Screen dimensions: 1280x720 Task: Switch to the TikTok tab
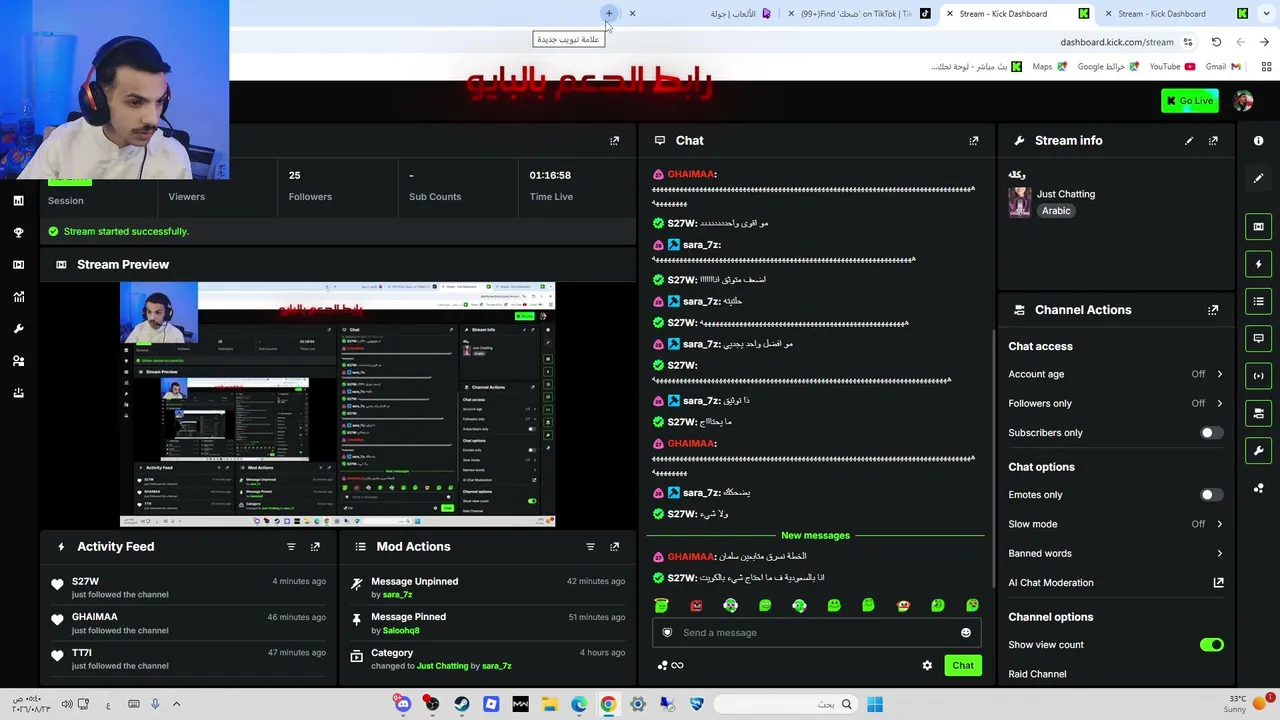coord(860,14)
